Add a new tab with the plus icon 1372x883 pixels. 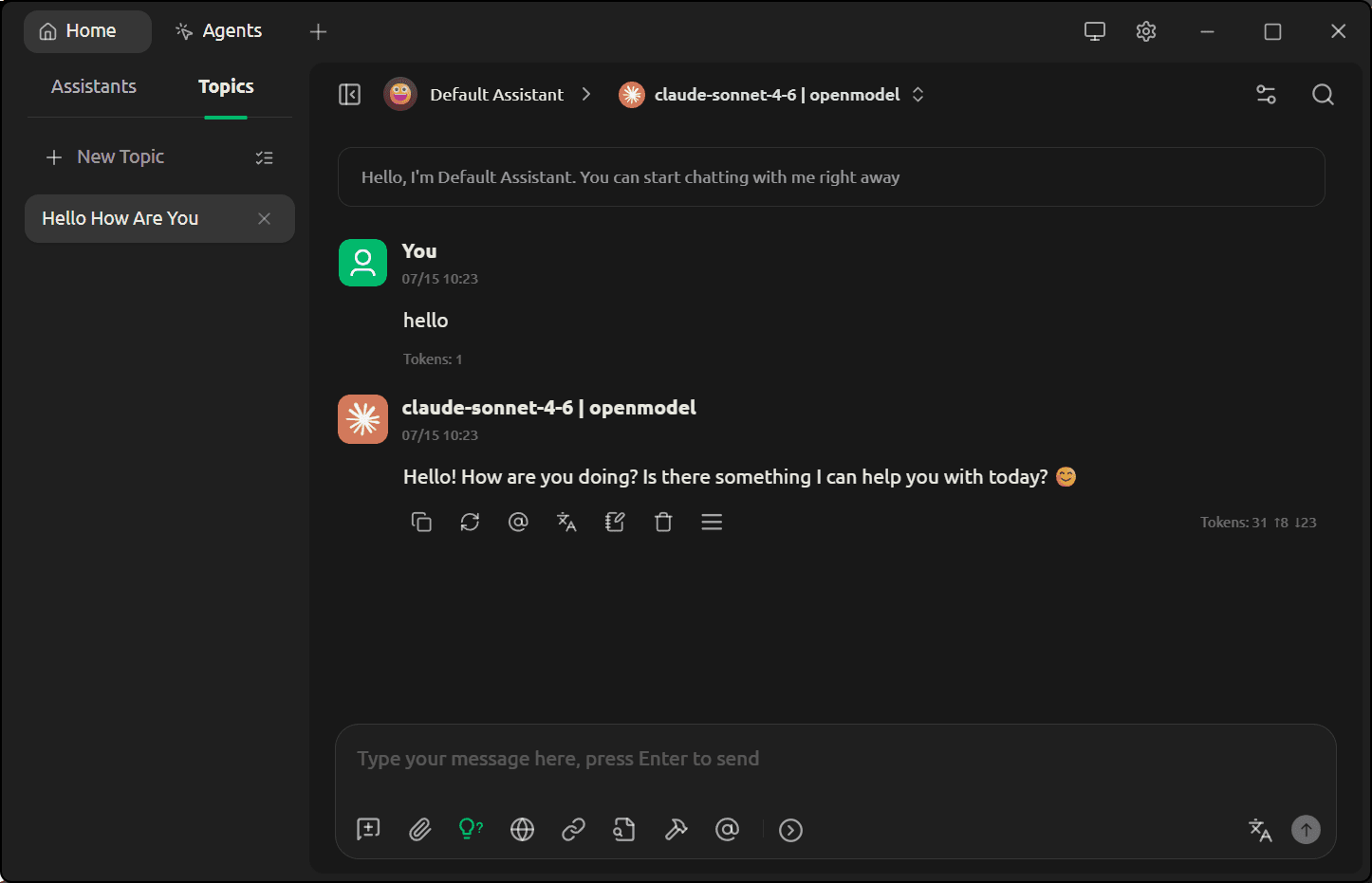tap(318, 31)
